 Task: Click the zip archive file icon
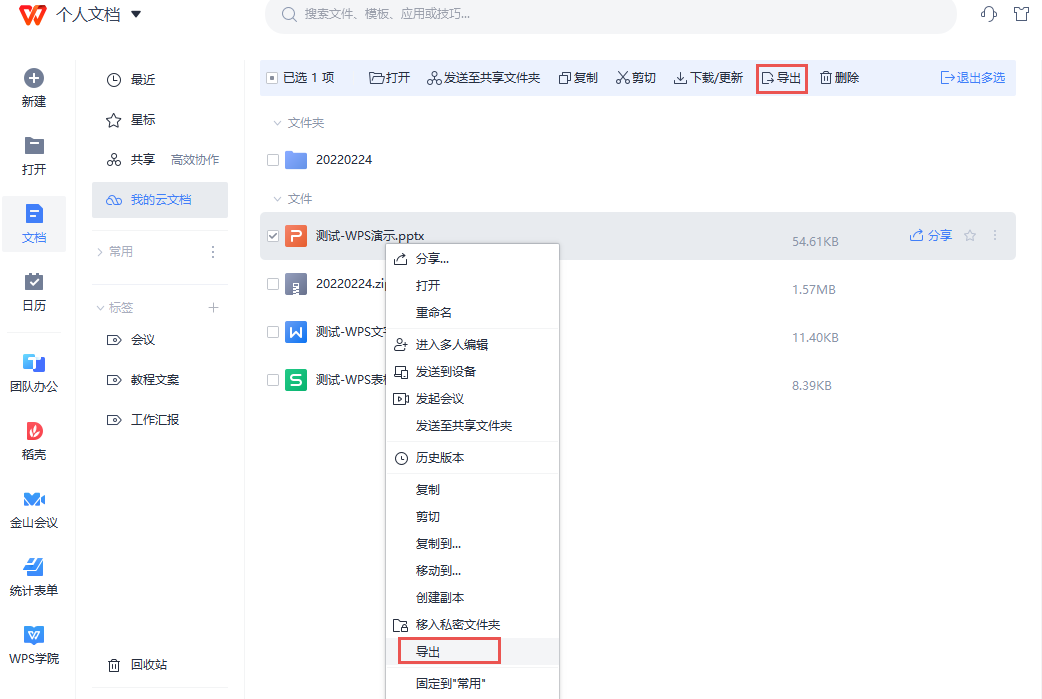click(x=296, y=284)
